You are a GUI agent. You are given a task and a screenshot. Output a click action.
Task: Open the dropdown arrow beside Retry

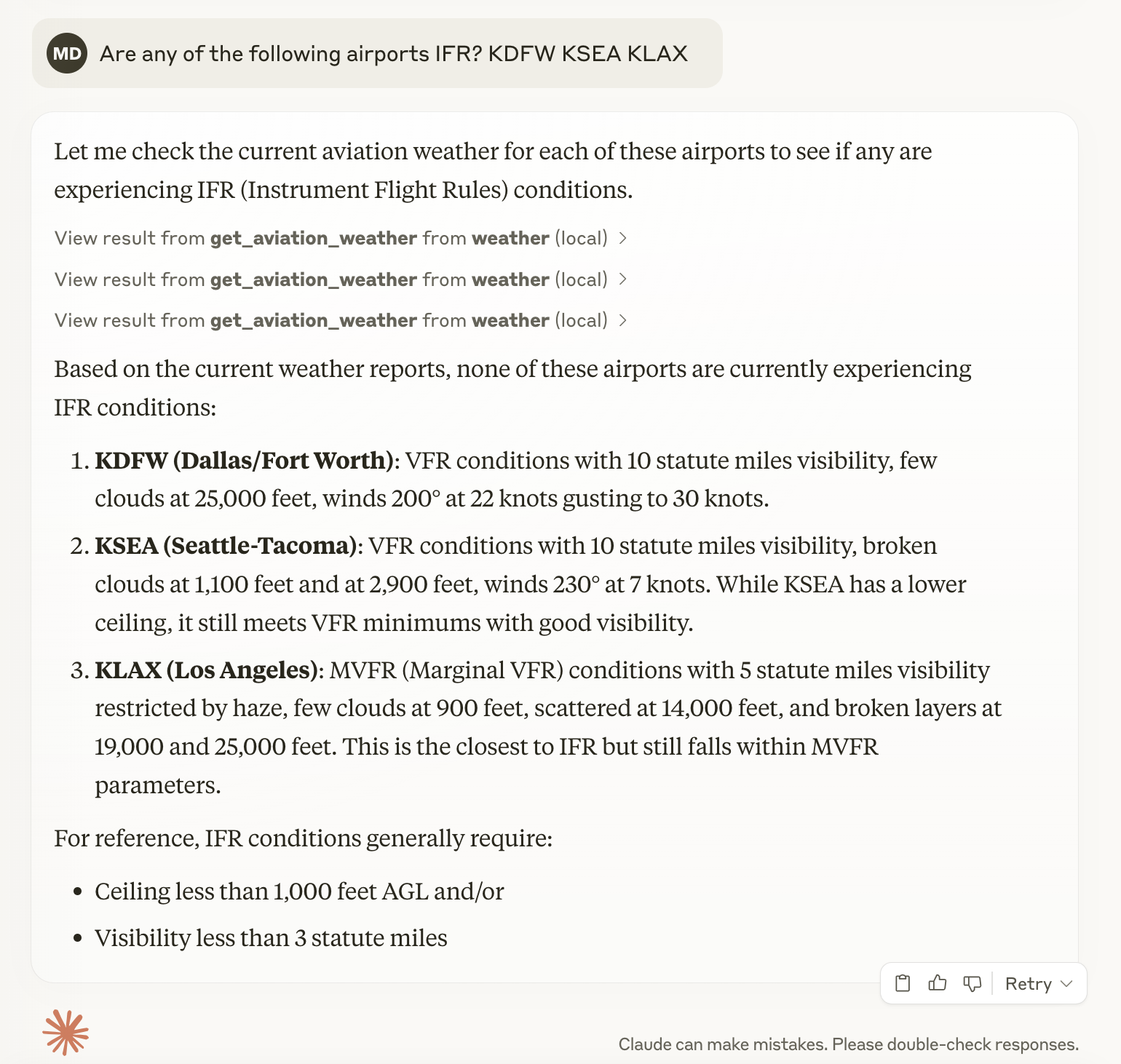[1067, 984]
